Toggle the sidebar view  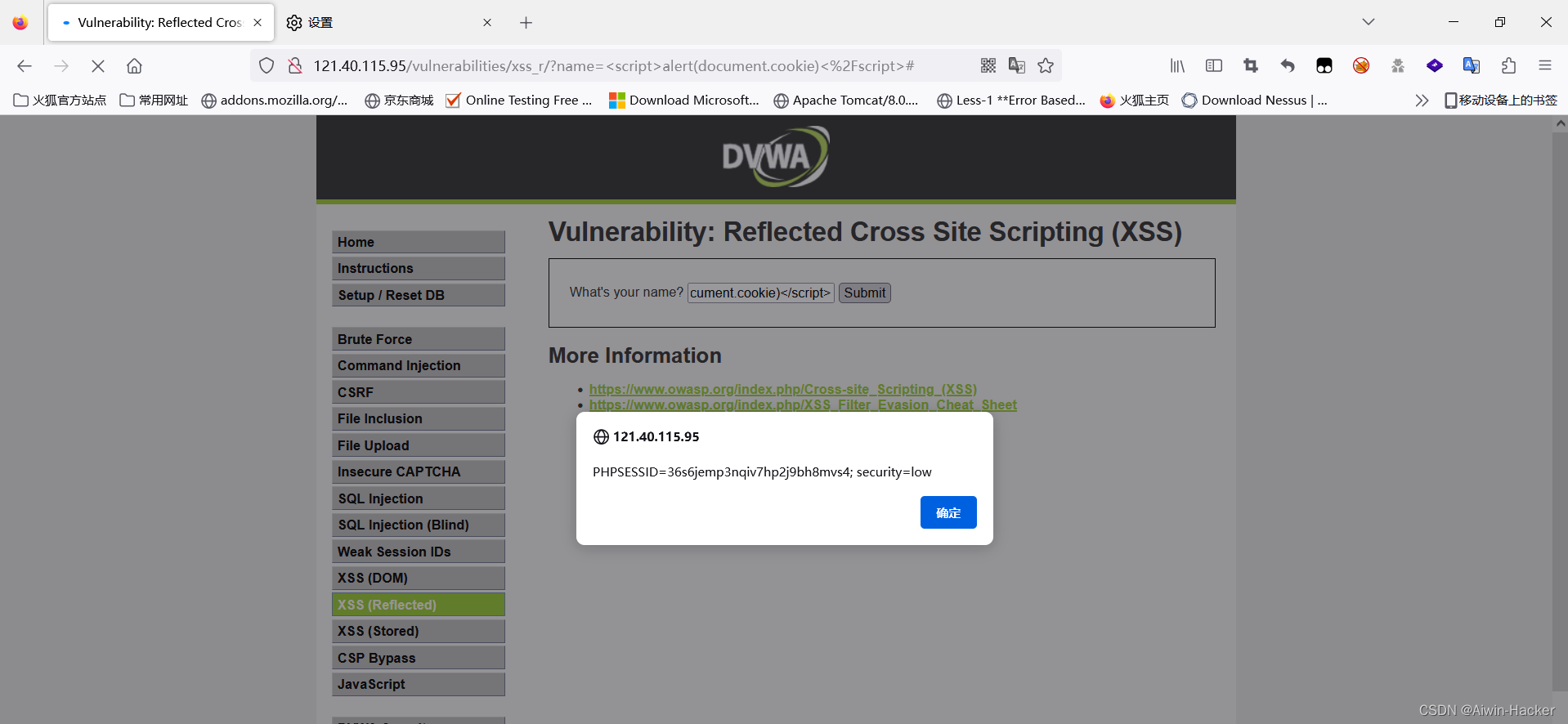click(1214, 65)
